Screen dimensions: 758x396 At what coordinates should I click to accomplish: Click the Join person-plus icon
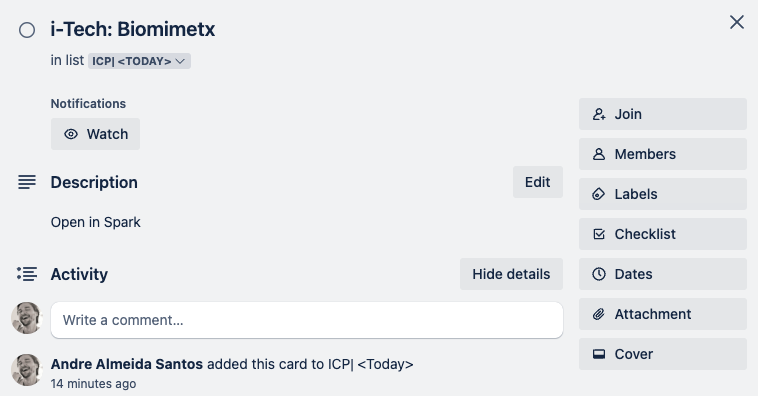[x=599, y=114]
